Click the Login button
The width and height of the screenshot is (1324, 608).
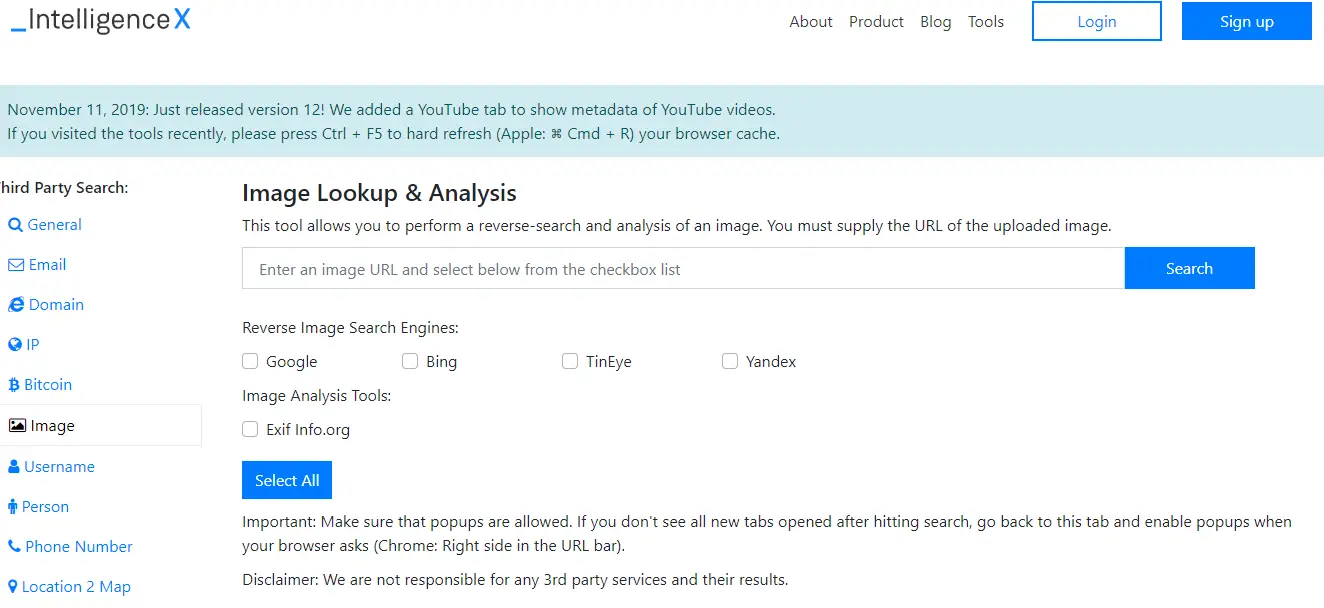1096,22
